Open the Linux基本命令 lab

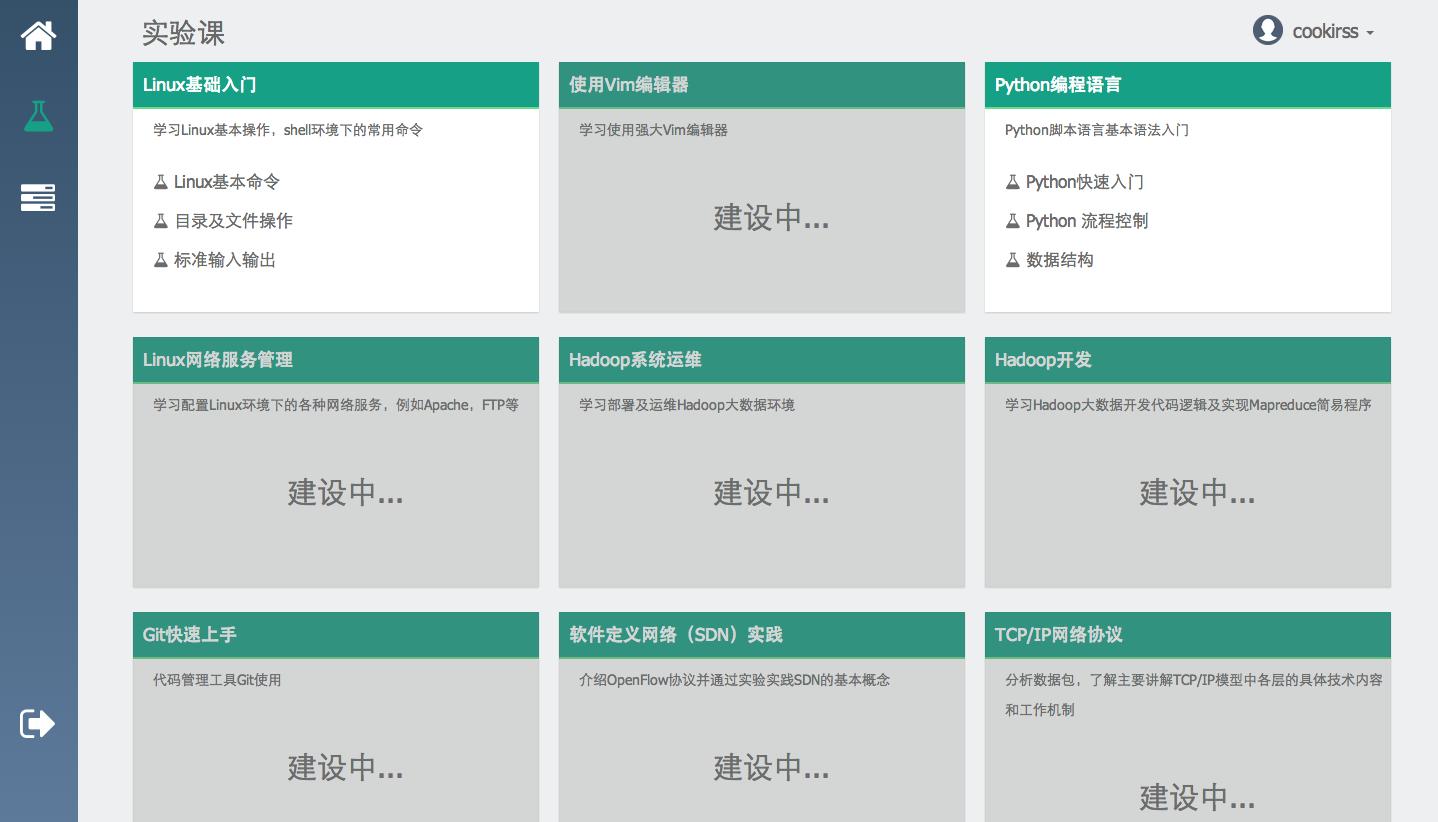(227, 182)
